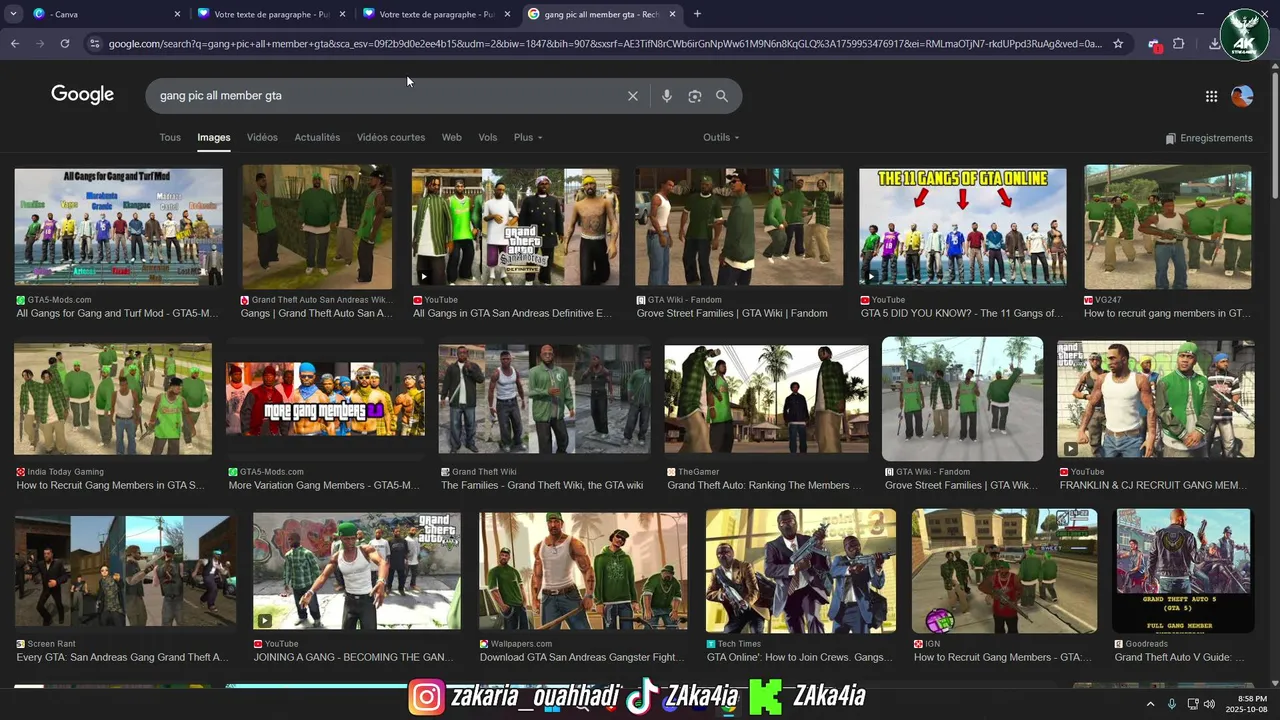Expand the Outils dropdown
Viewport: 1280px width, 720px height.
[x=721, y=137]
